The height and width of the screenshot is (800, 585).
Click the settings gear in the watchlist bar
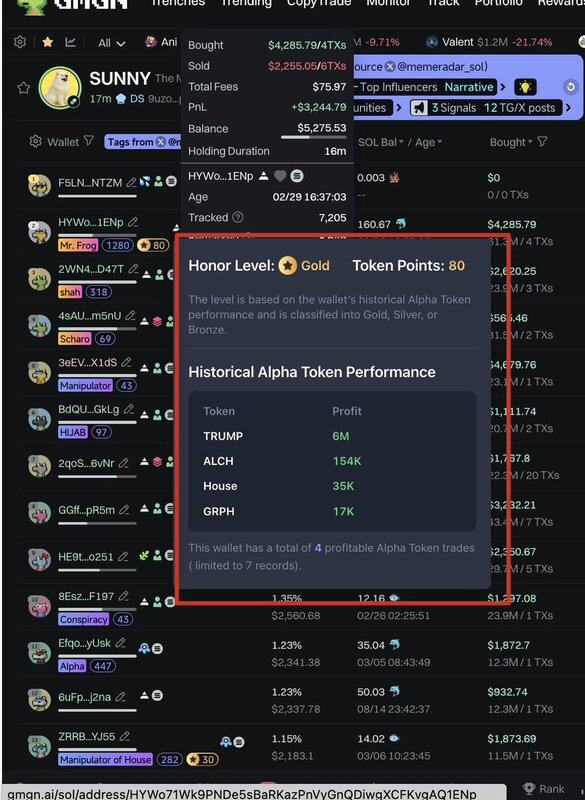point(20,42)
